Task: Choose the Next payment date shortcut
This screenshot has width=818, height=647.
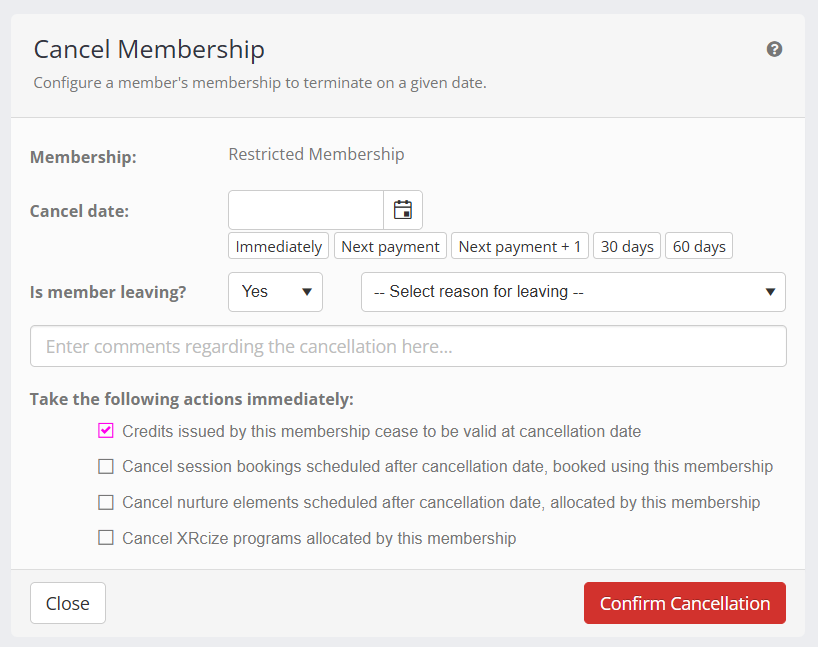Action: point(390,246)
